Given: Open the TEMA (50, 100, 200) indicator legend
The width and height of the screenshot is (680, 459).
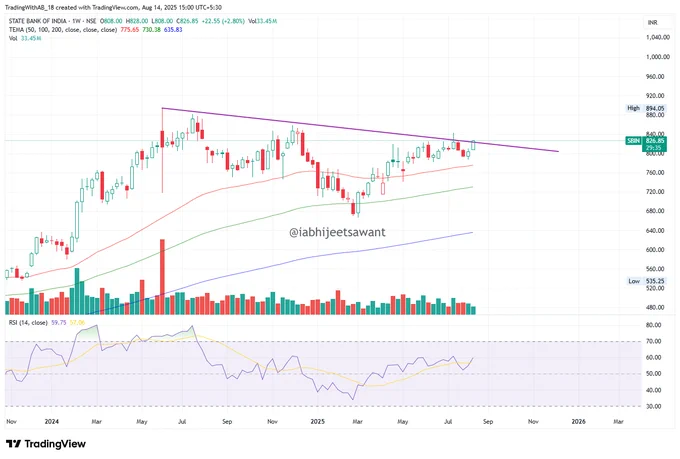Looking at the screenshot, I should click(x=63, y=30).
